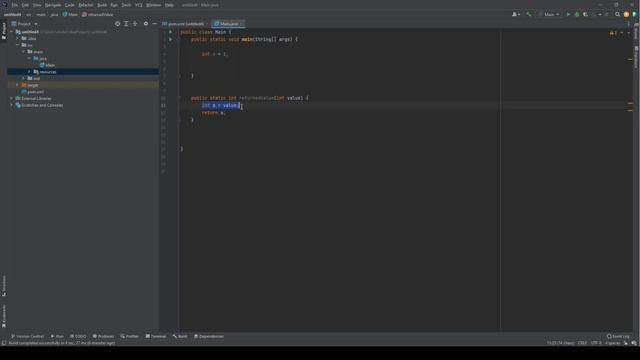Image resolution: width=640 pixels, height=360 pixels.
Task: Toggle the Project tool window side tab
Action: point(4,31)
